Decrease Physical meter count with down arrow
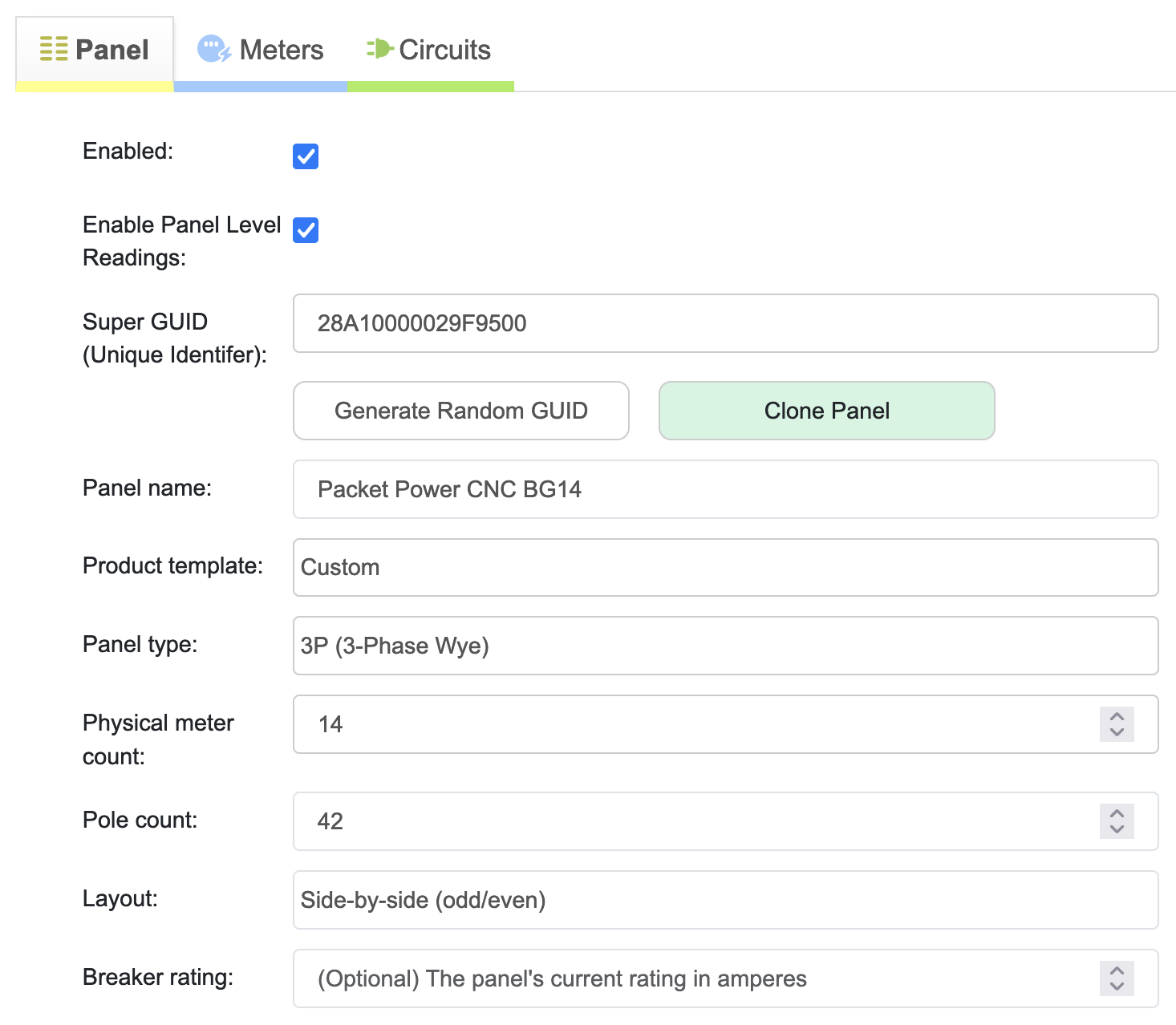Image resolution: width=1176 pixels, height=1025 pixels. coord(1117,732)
